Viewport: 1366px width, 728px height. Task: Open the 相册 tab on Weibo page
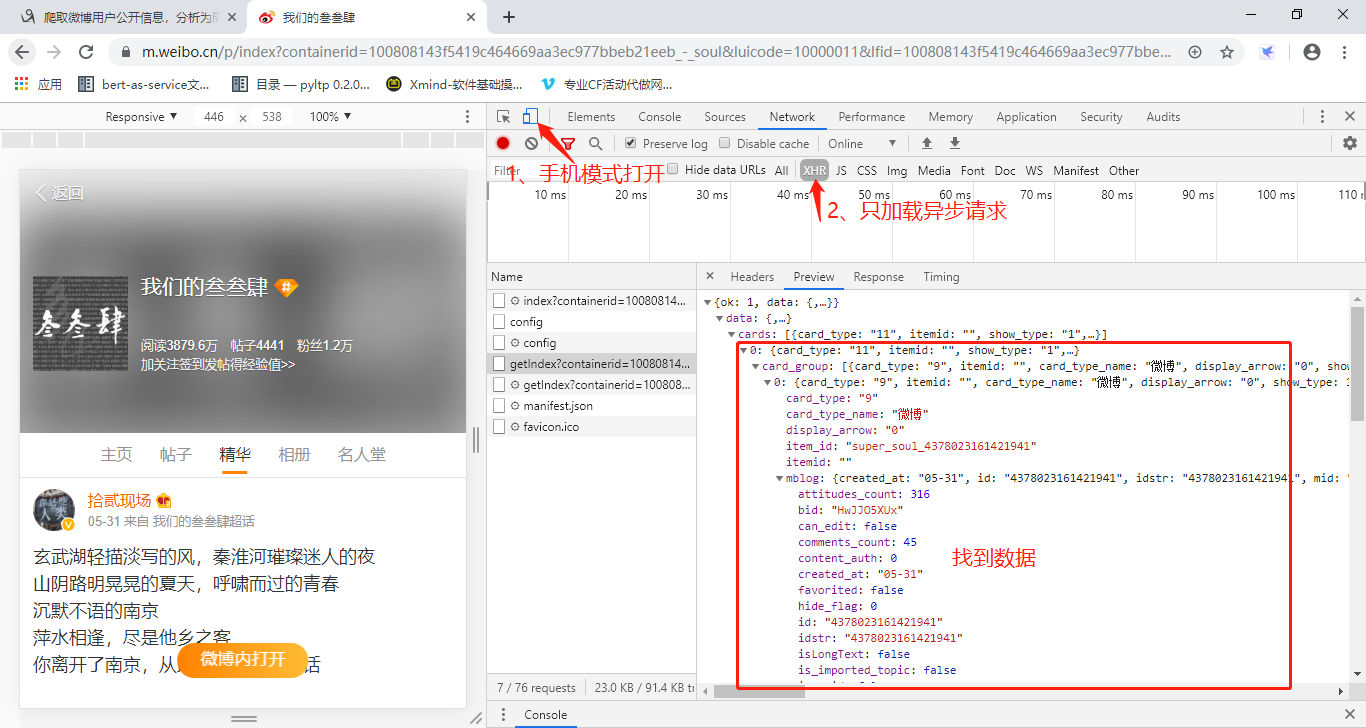294,455
